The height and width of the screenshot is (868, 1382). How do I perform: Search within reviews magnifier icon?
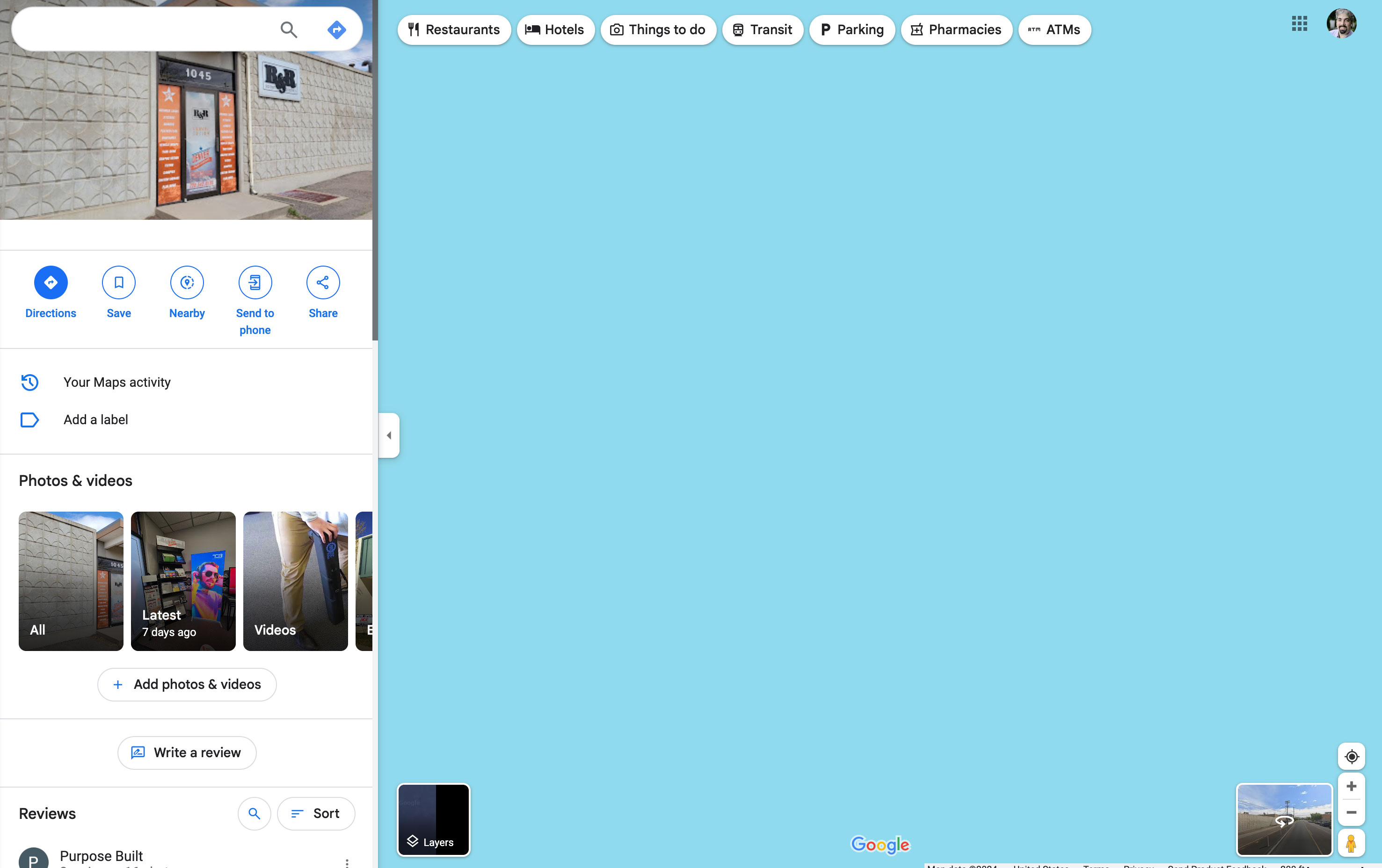(x=254, y=813)
